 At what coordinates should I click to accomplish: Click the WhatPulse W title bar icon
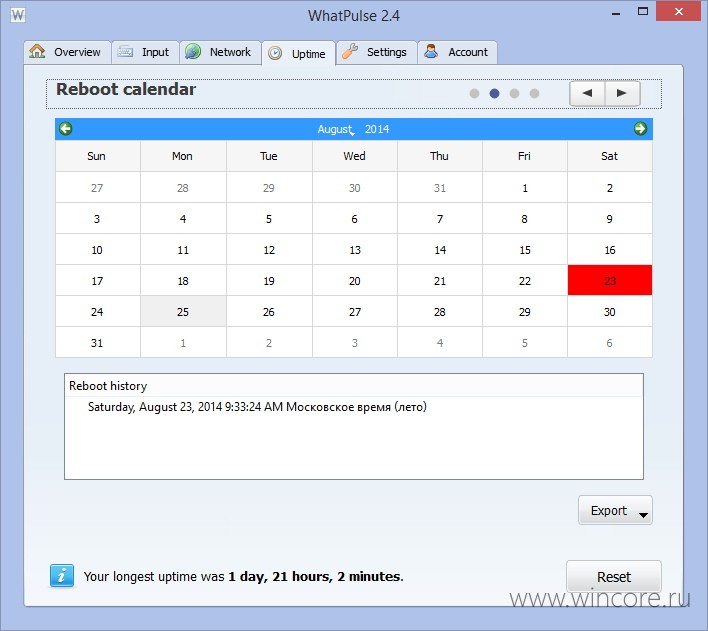tap(18, 15)
